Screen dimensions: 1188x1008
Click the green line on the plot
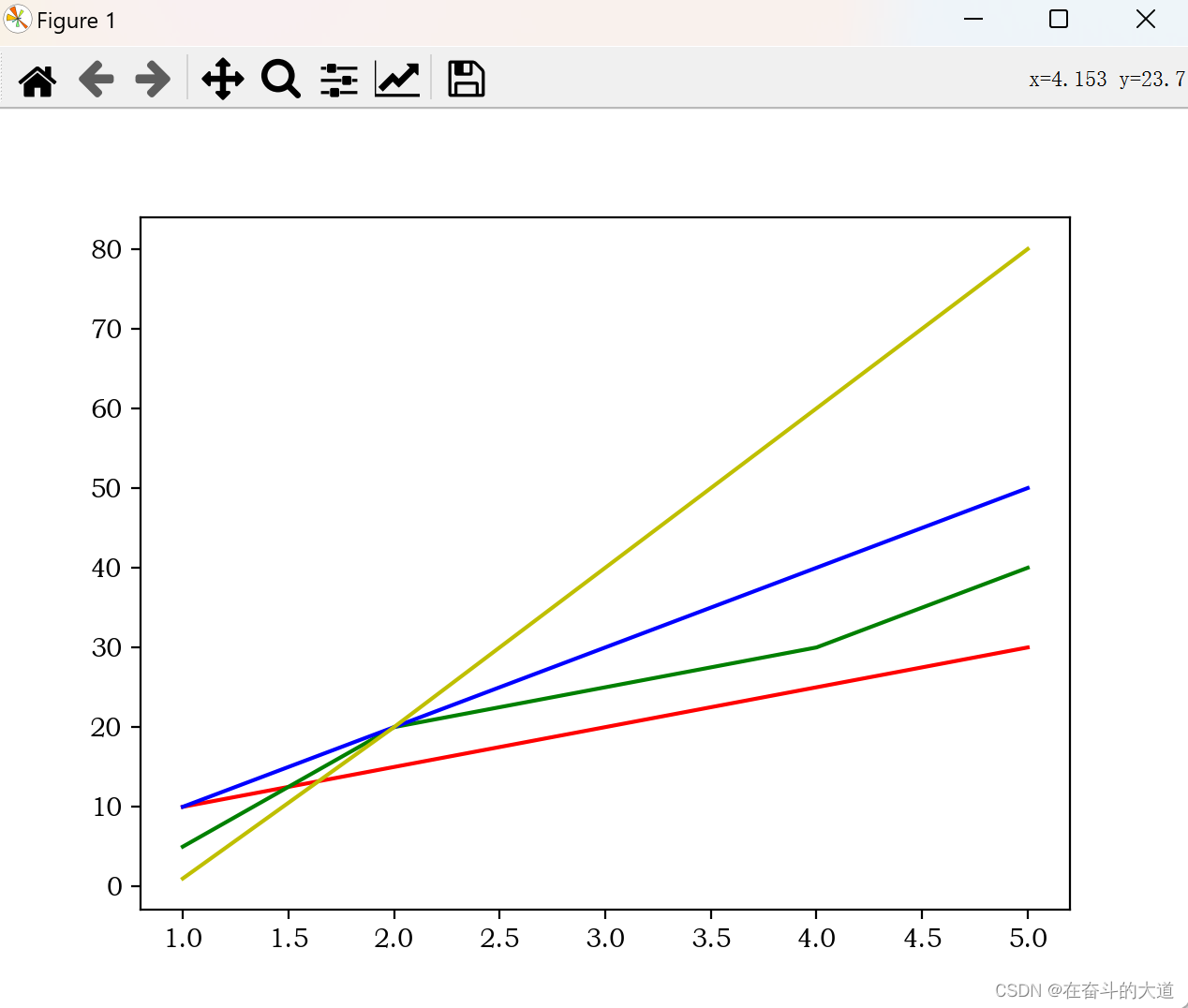pos(605,687)
